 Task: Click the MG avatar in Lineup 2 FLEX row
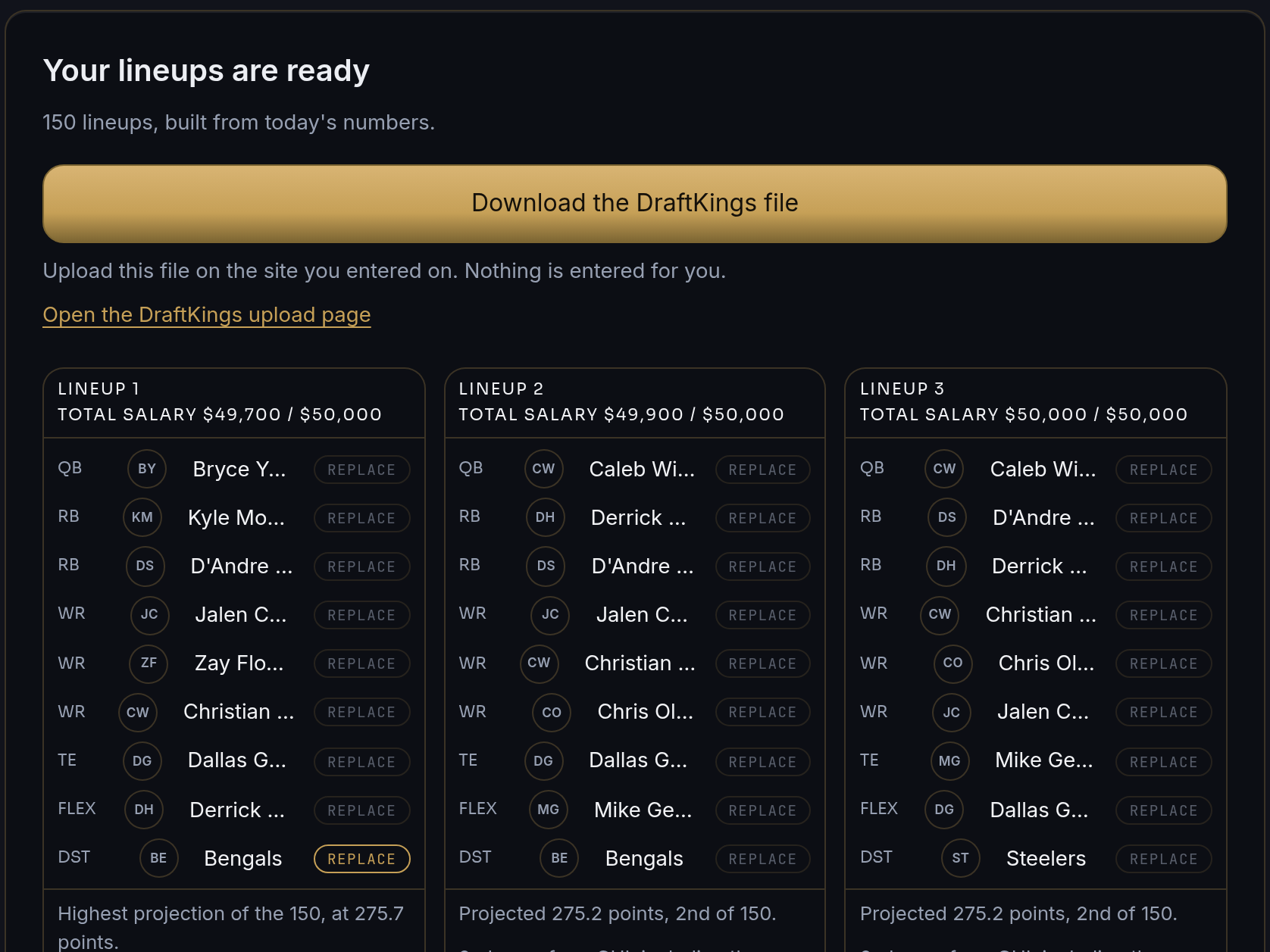click(549, 810)
